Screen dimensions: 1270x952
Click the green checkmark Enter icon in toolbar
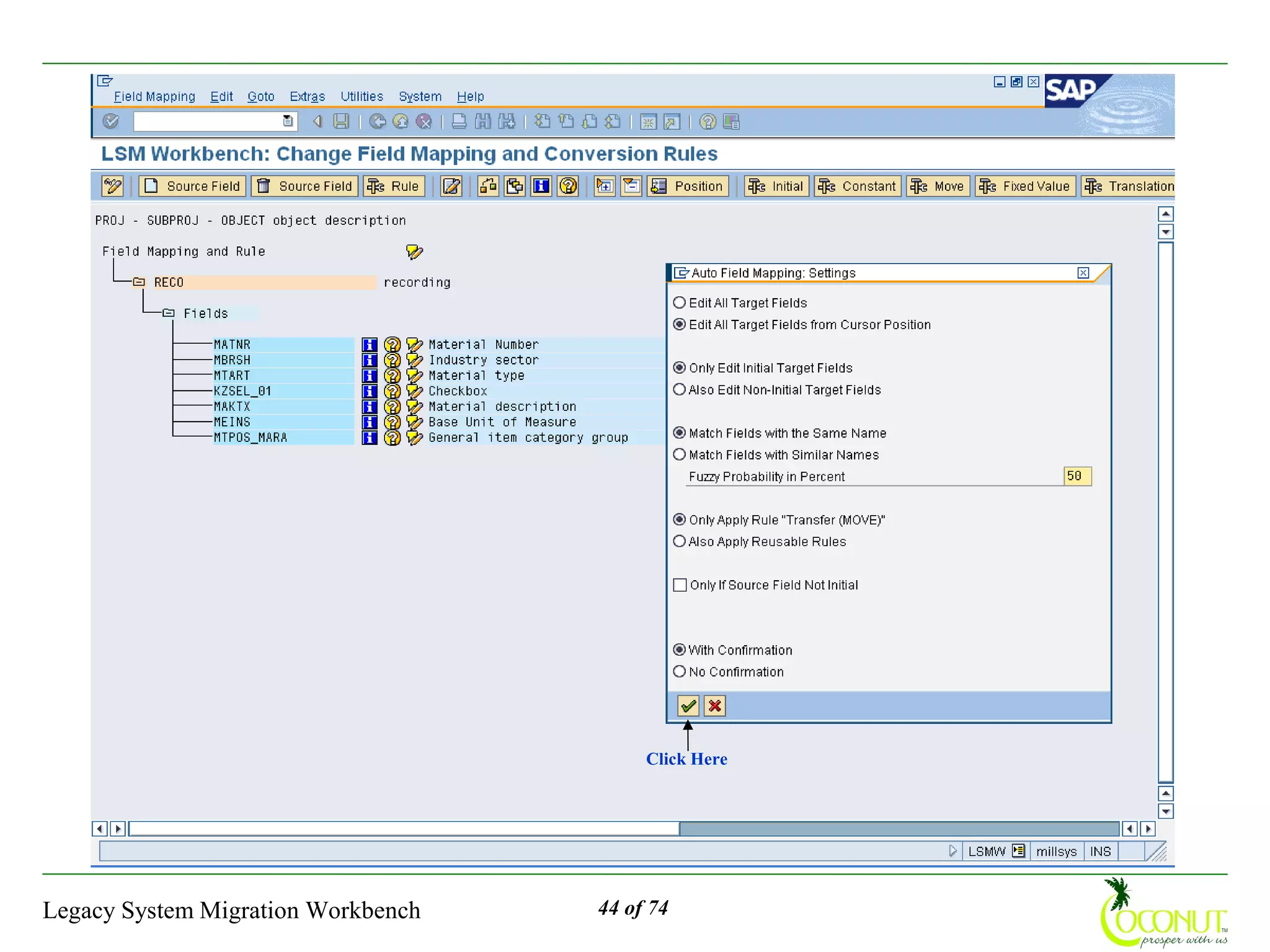111,121
